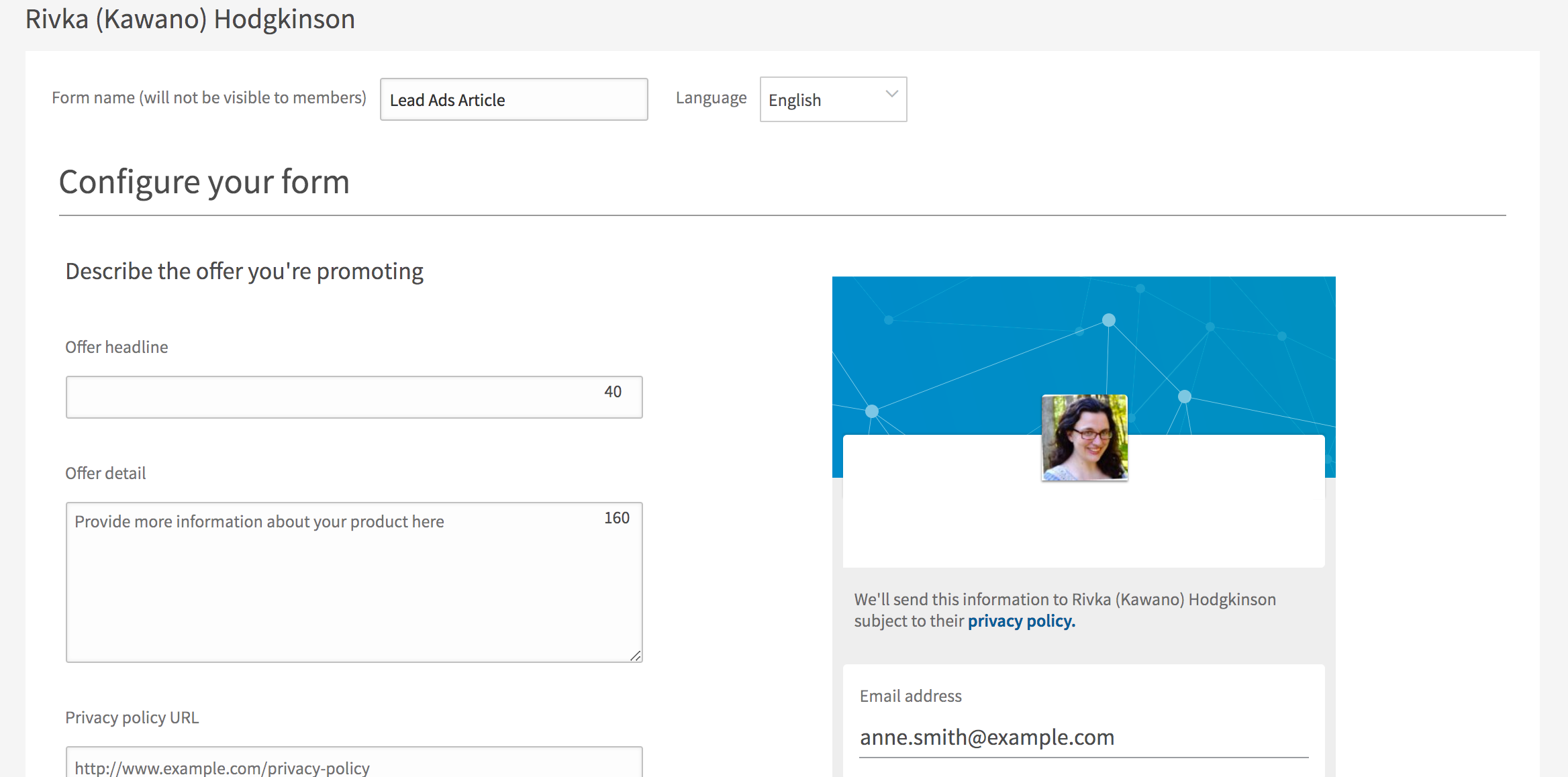Select the Privacy policy URL field
The height and width of the screenshot is (777, 1568).
click(x=354, y=766)
